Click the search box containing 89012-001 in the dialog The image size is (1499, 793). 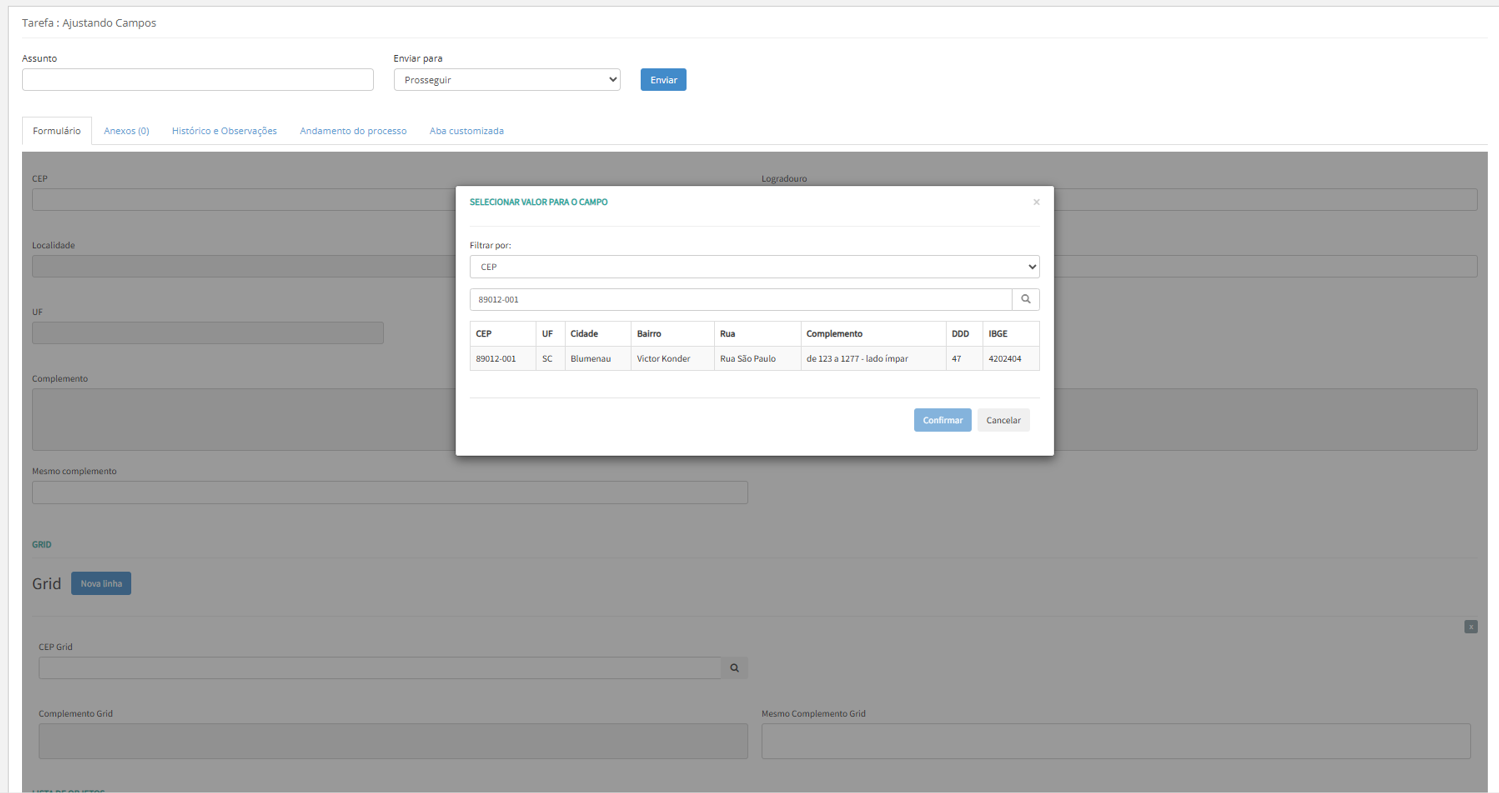(x=740, y=299)
